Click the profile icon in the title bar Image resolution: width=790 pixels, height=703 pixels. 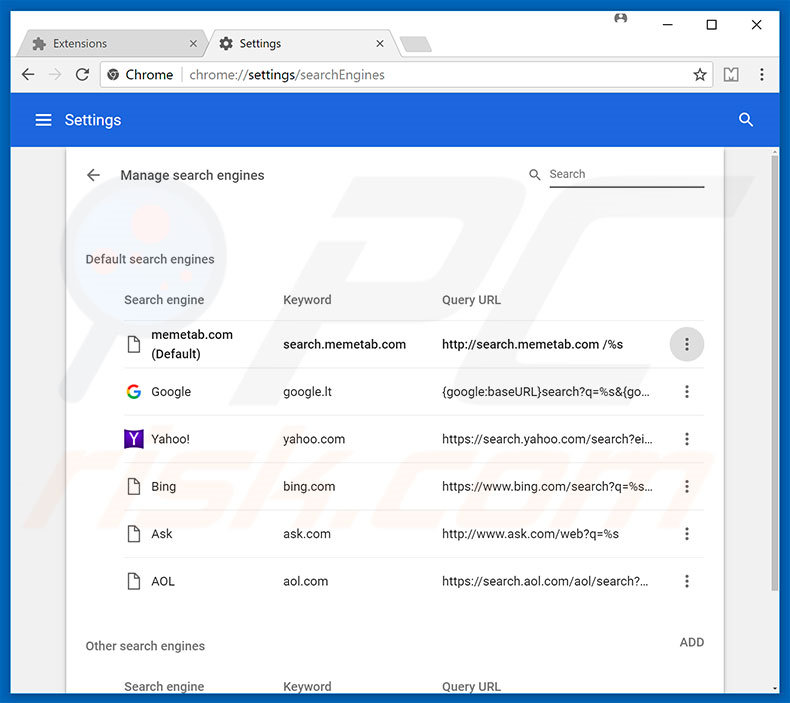pyautogui.click(x=621, y=18)
